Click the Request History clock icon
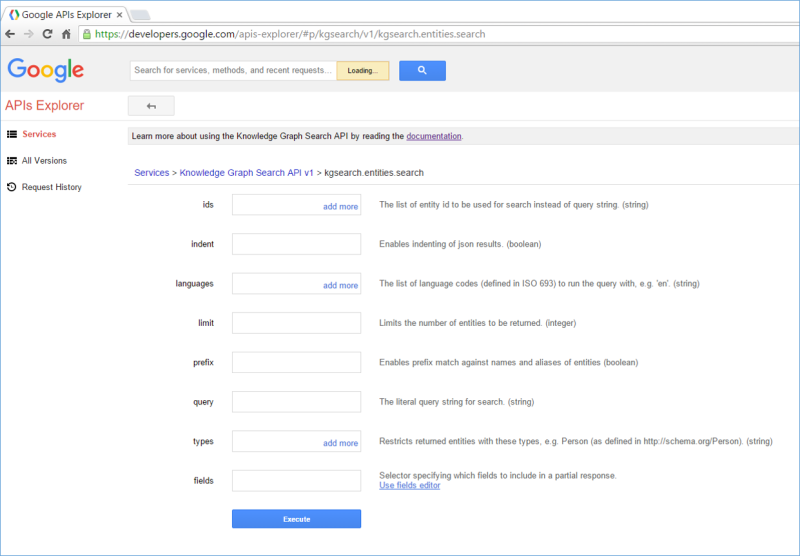 click(x=12, y=187)
